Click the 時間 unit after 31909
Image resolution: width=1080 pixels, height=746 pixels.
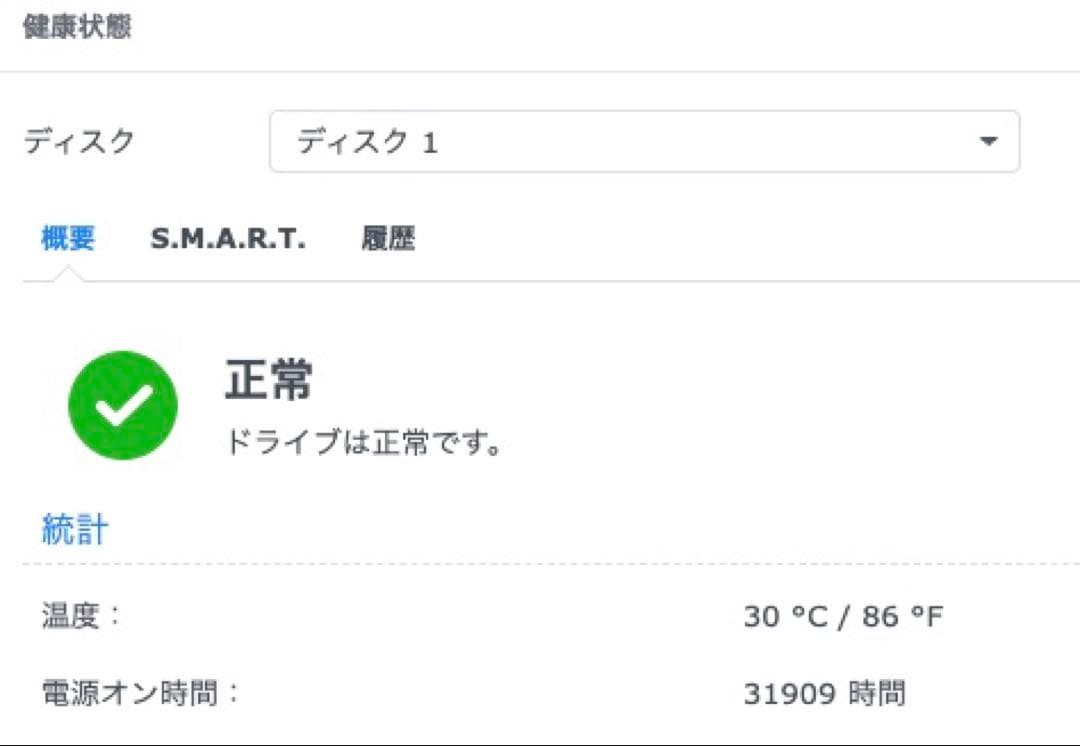point(878,693)
